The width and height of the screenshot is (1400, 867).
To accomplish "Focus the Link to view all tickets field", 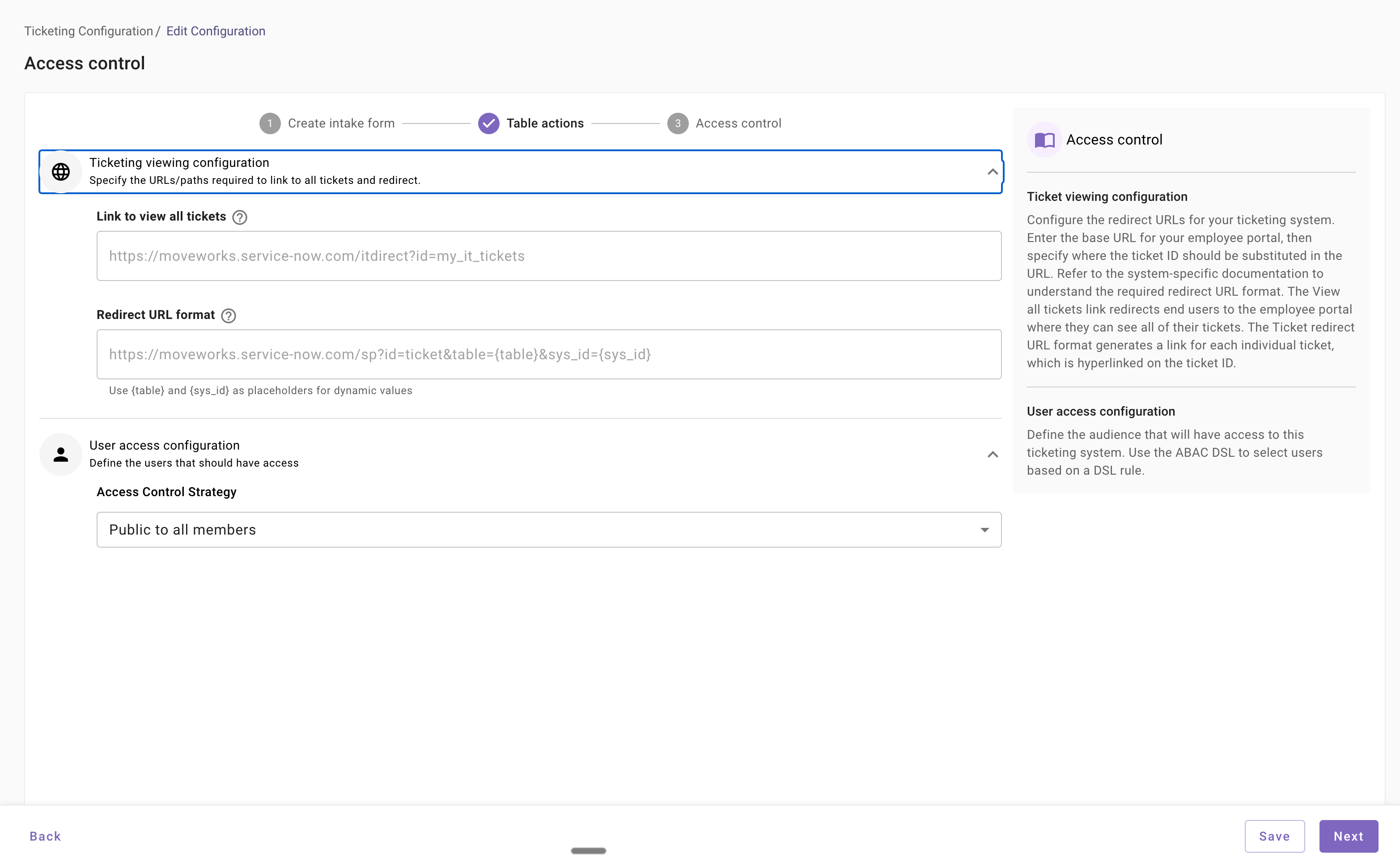I will point(549,256).
